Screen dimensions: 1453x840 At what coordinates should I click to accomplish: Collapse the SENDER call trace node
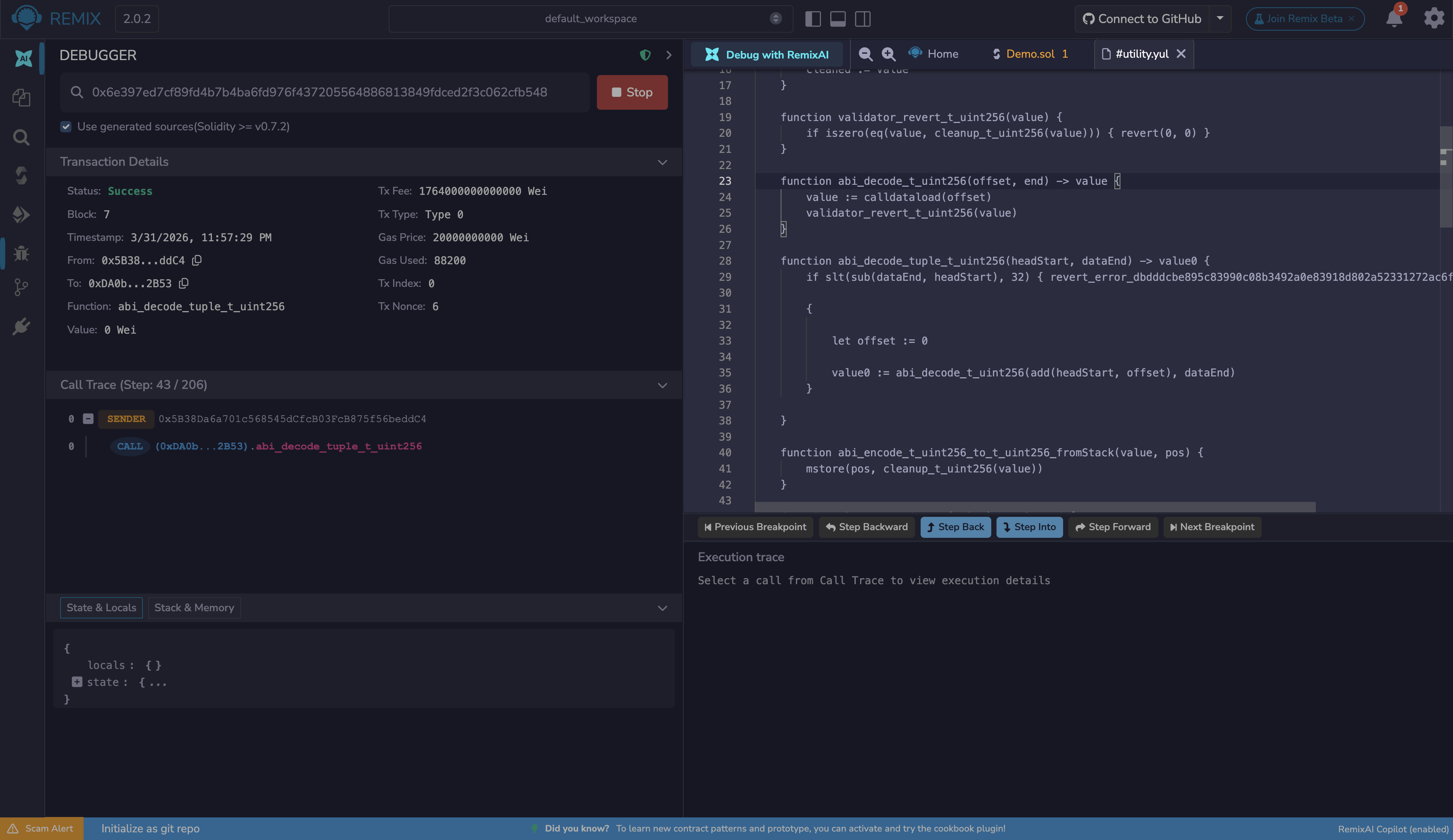coord(88,419)
